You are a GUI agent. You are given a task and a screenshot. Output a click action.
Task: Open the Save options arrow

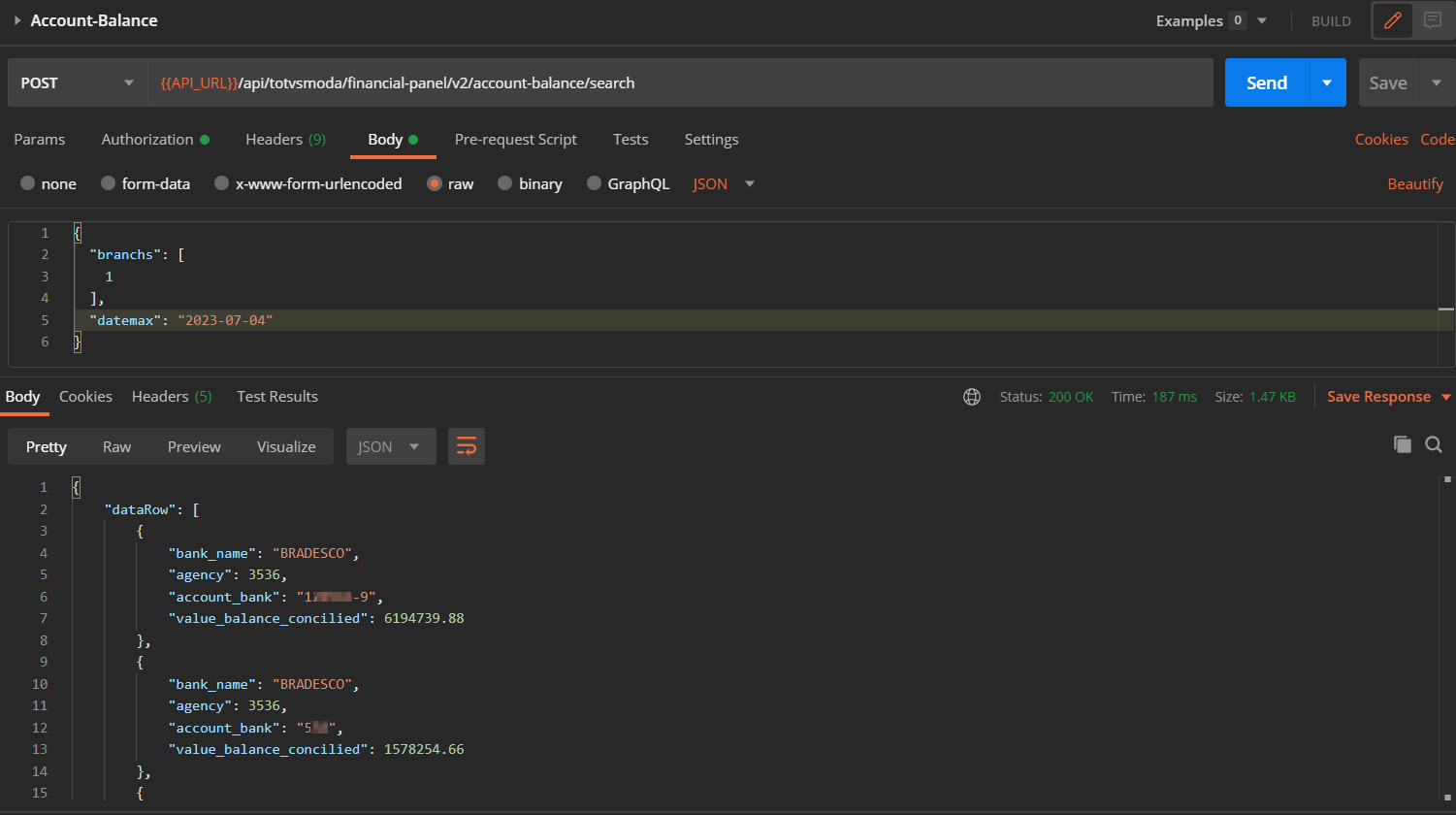click(1437, 82)
